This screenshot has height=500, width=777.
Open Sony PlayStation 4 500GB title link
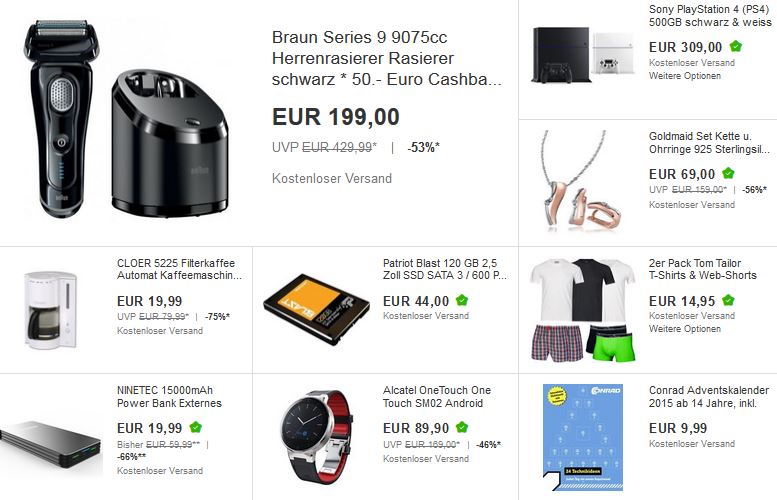pyautogui.click(x=710, y=15)
